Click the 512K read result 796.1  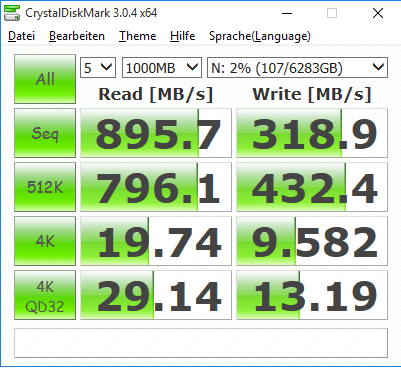pyautogui.click(x=156, y=187)
